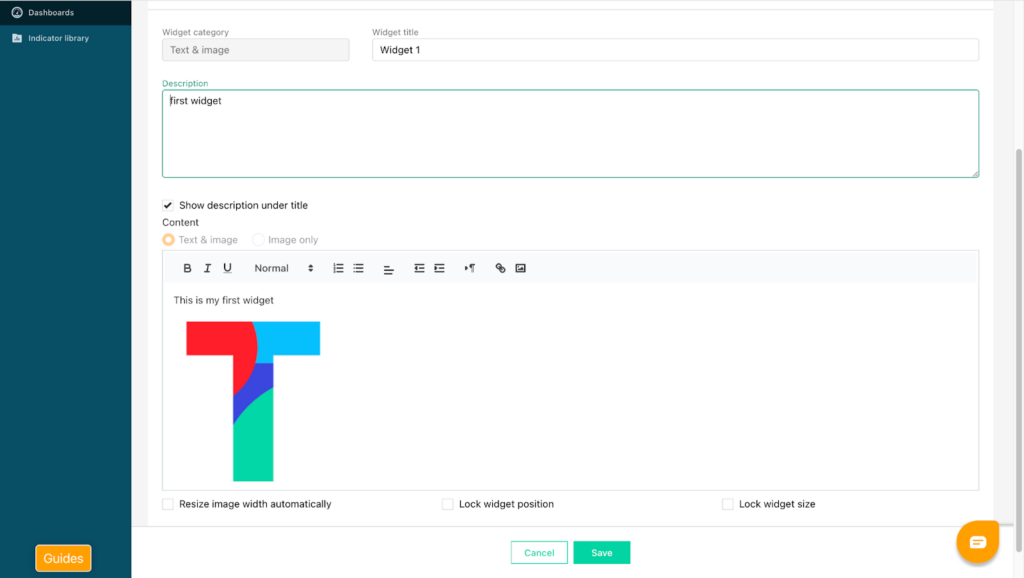Enable Resize image width automatically
This screenshot has height=578, width=1024.
[168, 504]
